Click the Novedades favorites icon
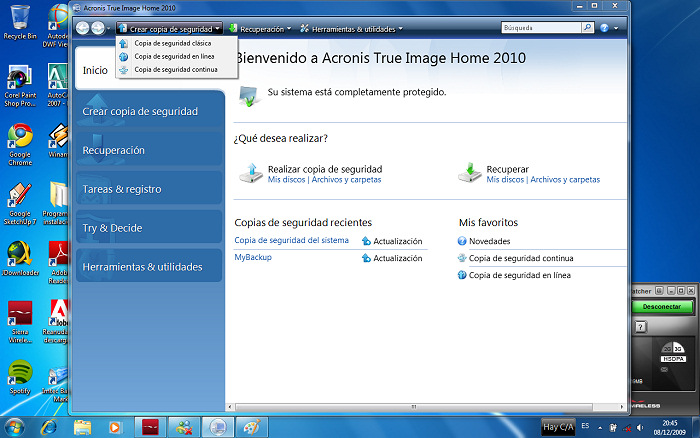 coord(462,241)
